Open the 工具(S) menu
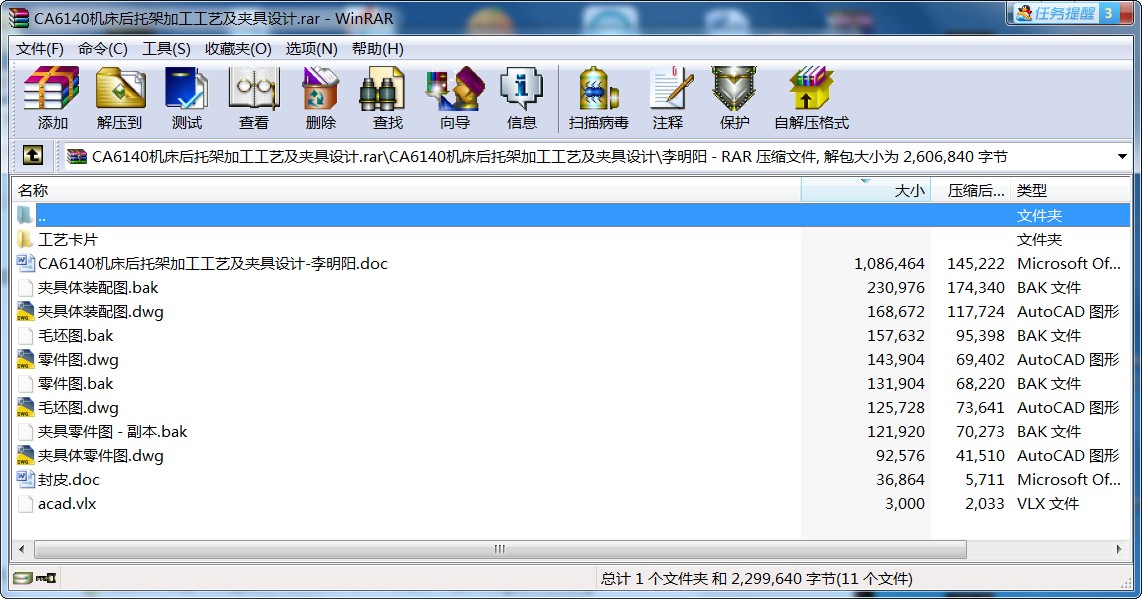Screen dimensions: 1142x599 [x=166, y=49]
